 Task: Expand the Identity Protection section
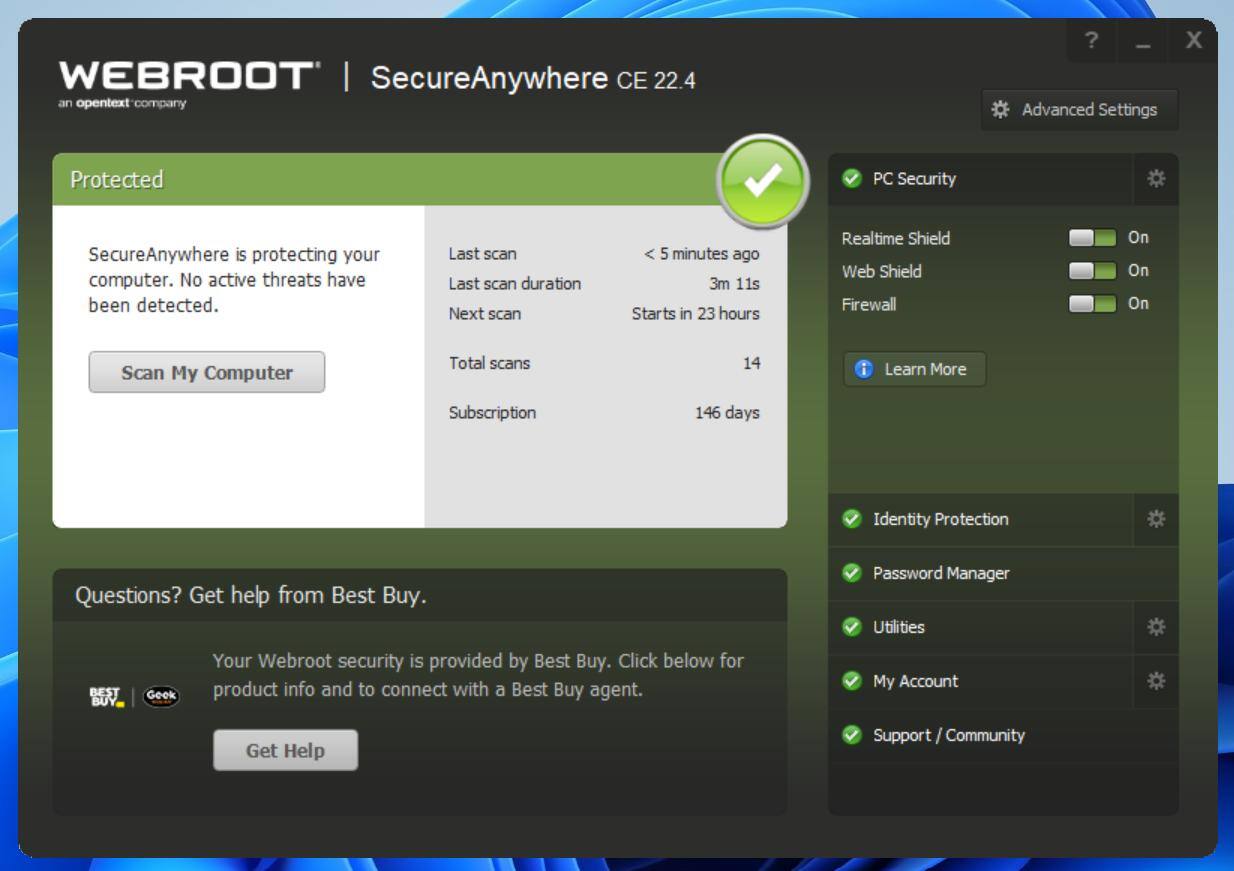(940, 519)
